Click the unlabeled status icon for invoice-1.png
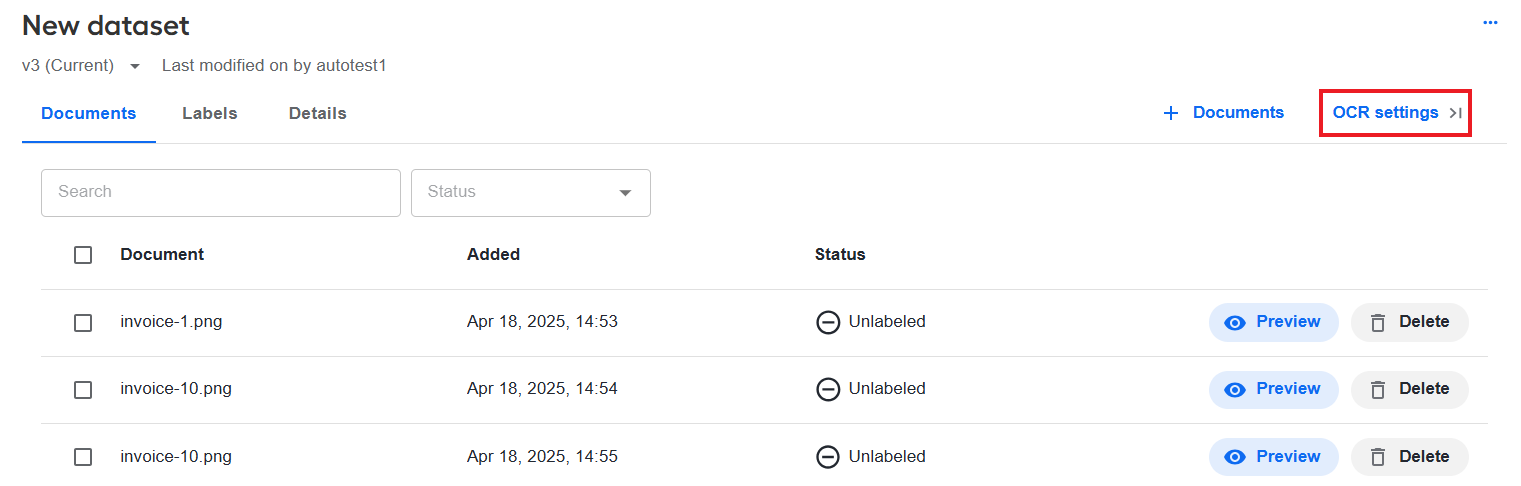This screenshot has width=1521, height=486. click(x=828, y=322)
